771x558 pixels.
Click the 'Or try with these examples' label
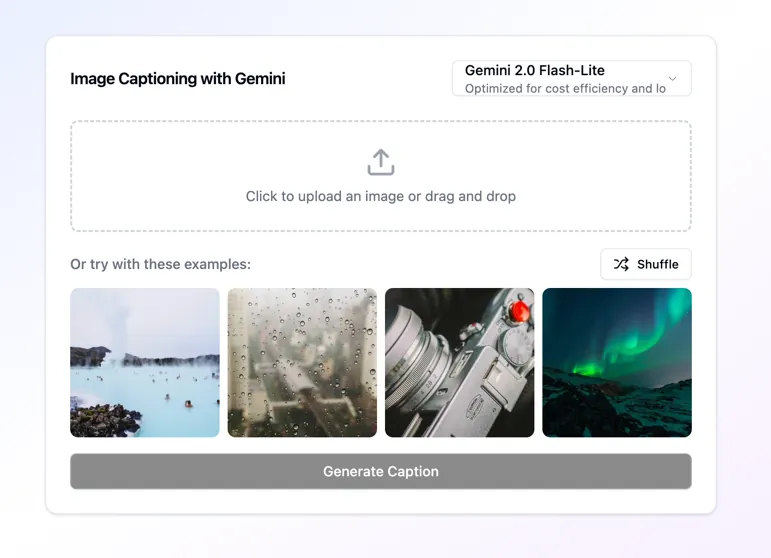coord(160,264)
